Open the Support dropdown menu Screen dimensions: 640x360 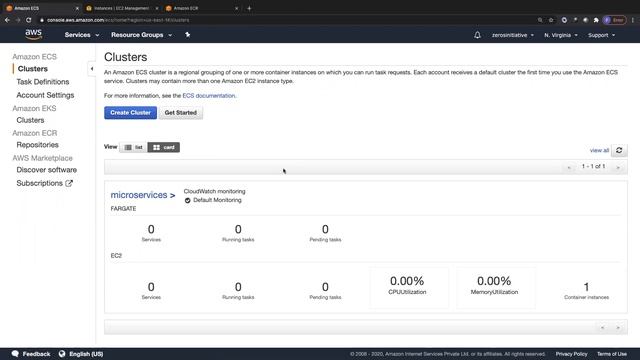pyautogui.click(x=601, y=35)
